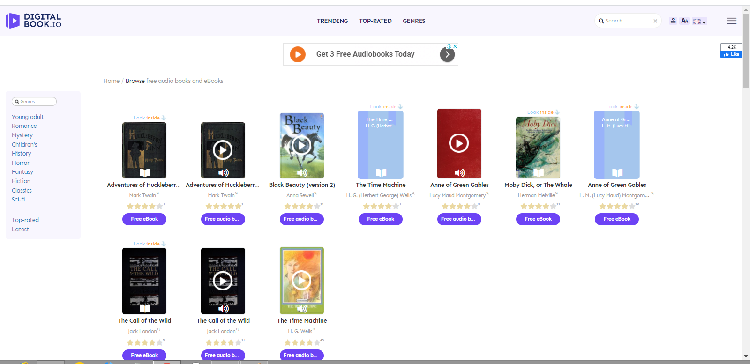
Task: Play the Adventures of Huckleberry audiobook cover button
Action: tap(222, 150)
